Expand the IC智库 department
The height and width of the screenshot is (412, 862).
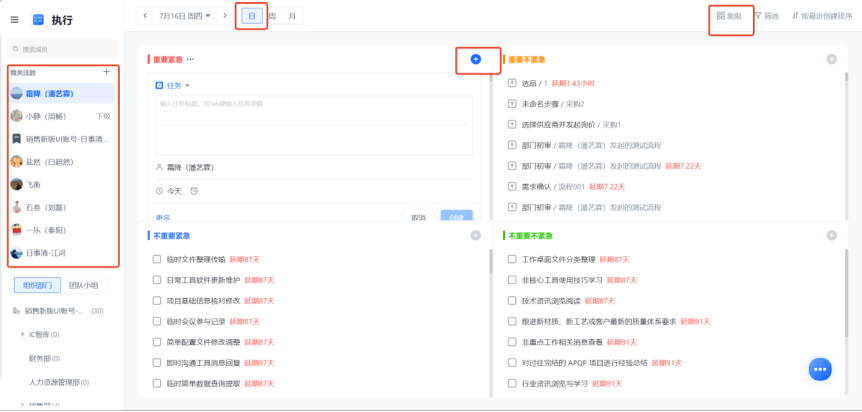coord(23,334)
